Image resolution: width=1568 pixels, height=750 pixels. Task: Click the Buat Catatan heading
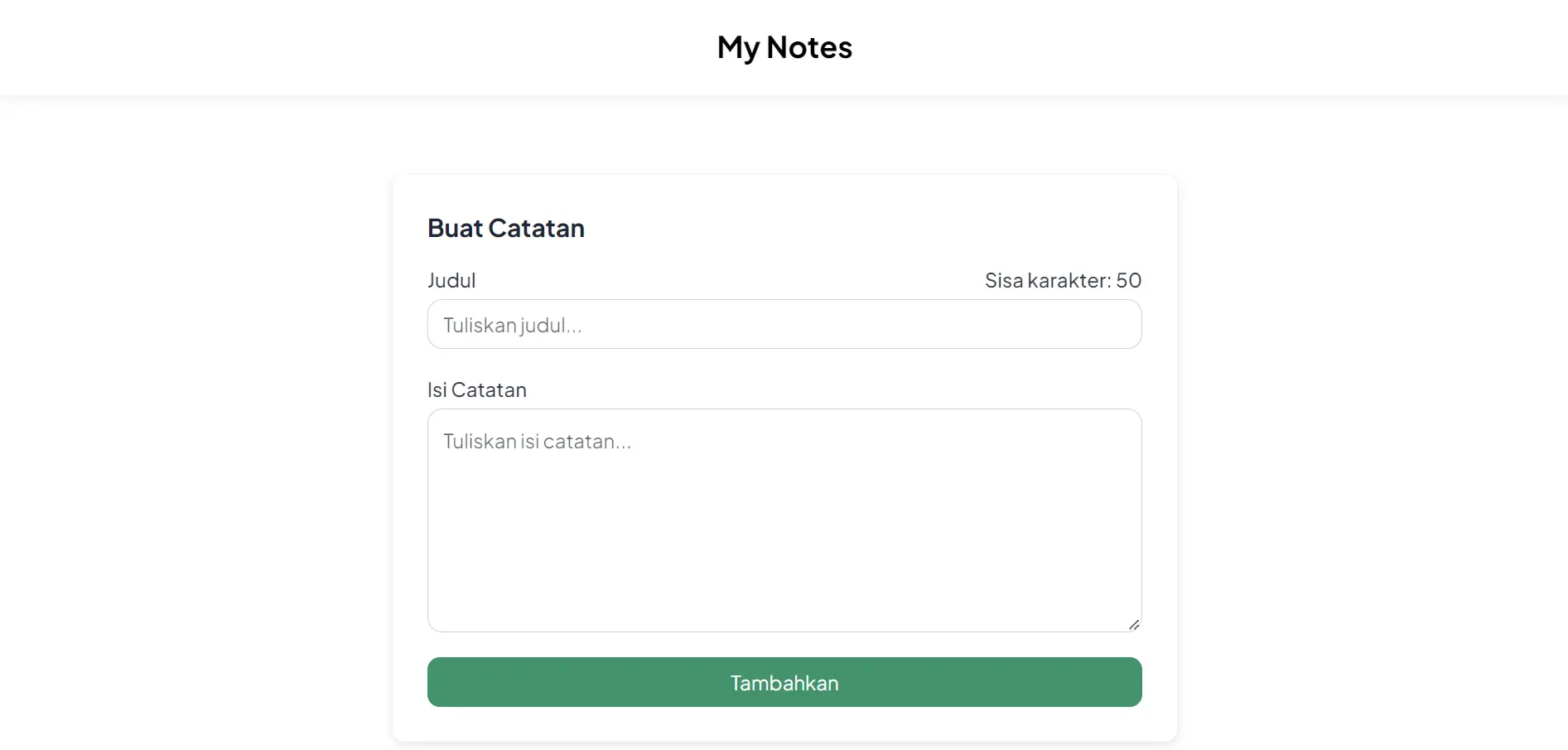click(505, 228)
